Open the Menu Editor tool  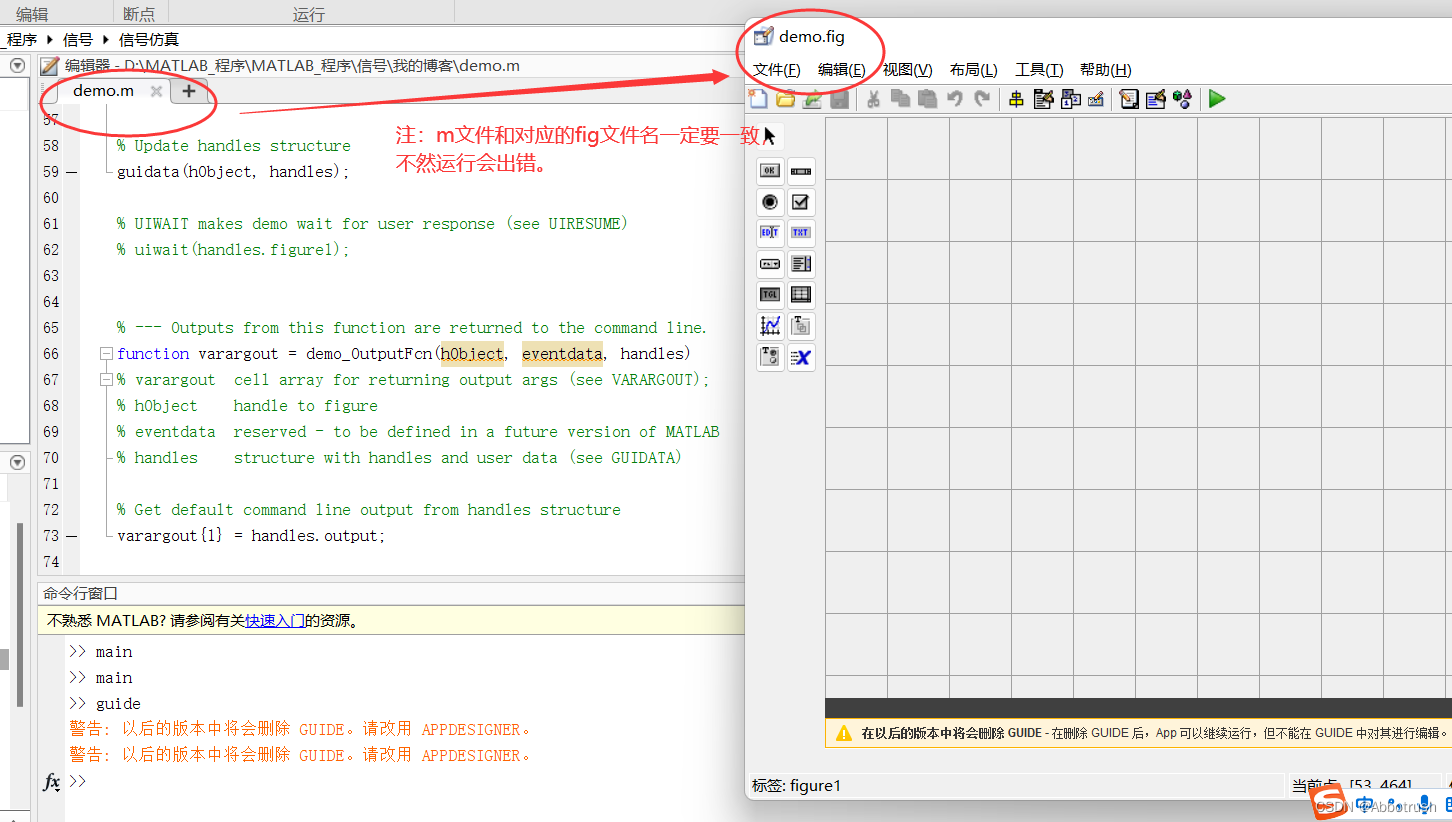coord(1044,98)
